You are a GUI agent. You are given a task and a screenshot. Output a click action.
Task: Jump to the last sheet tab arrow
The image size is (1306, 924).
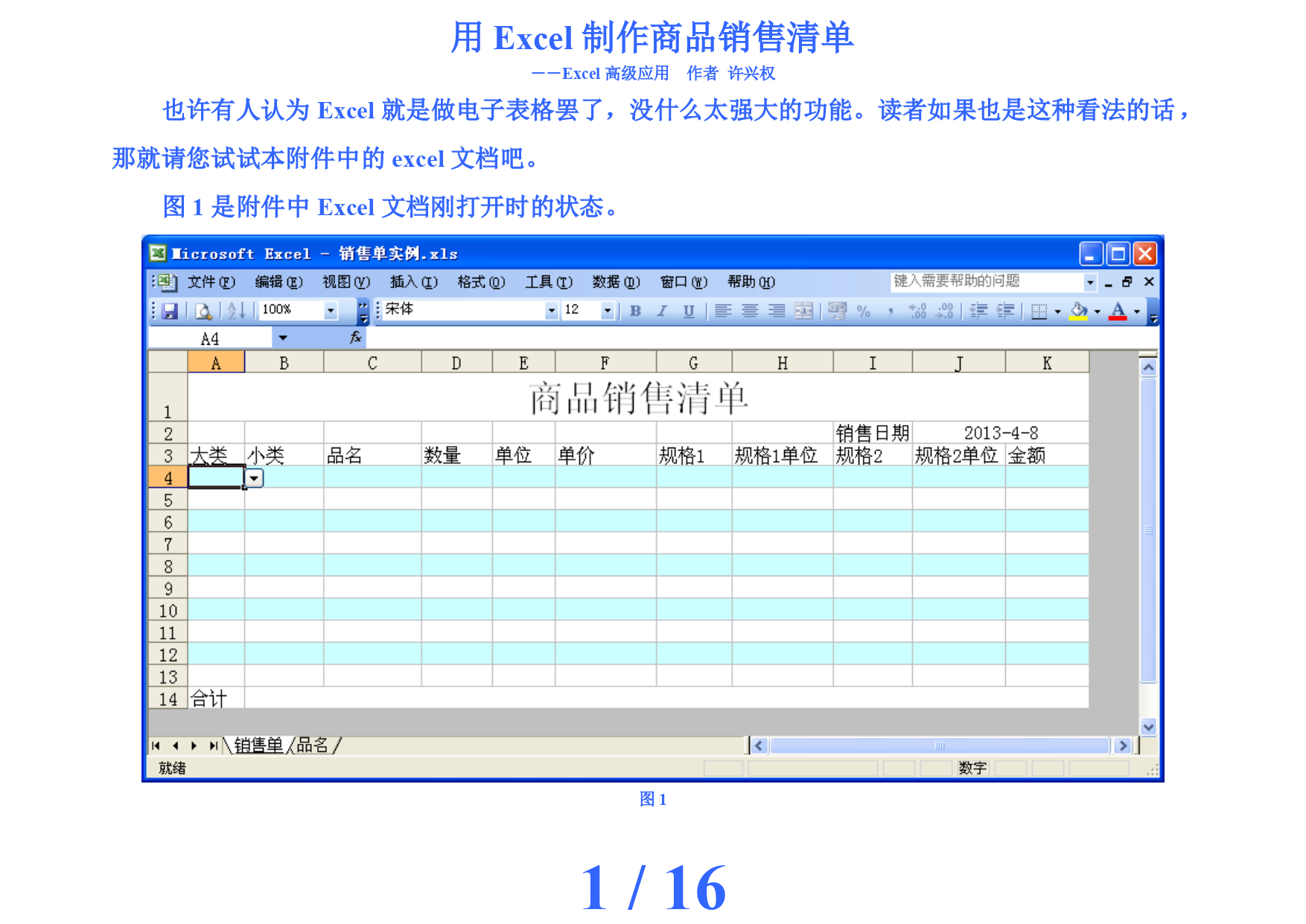[214, 745]
